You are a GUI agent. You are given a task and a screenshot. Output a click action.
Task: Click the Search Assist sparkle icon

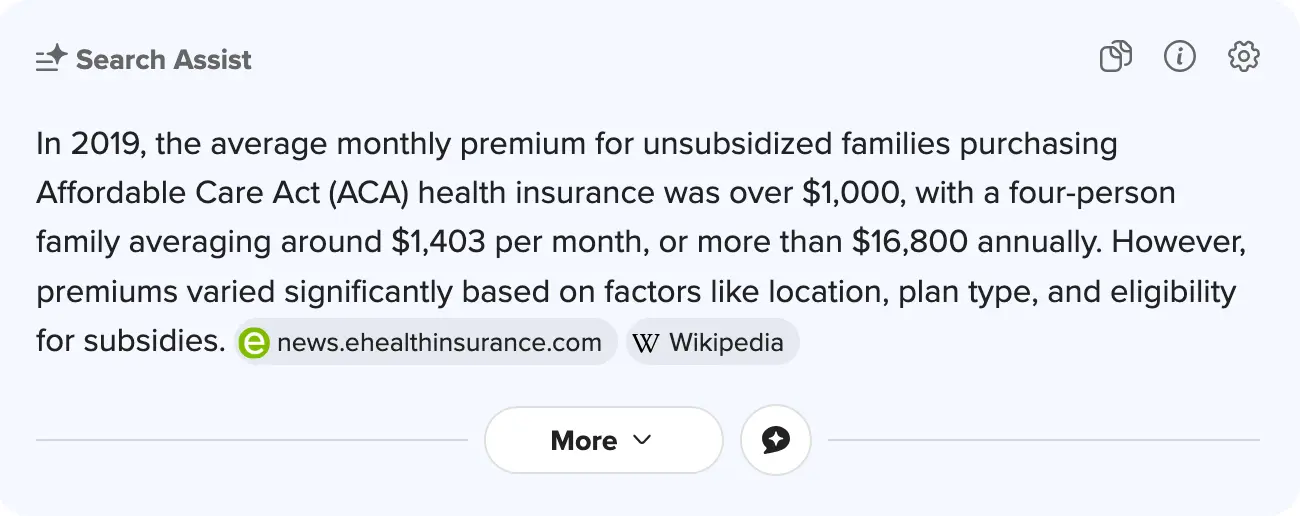point(51,60)
